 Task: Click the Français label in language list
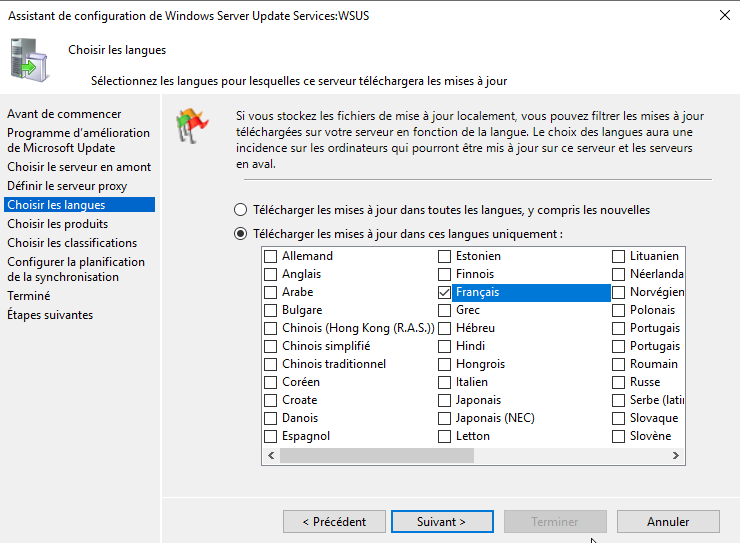478,292
